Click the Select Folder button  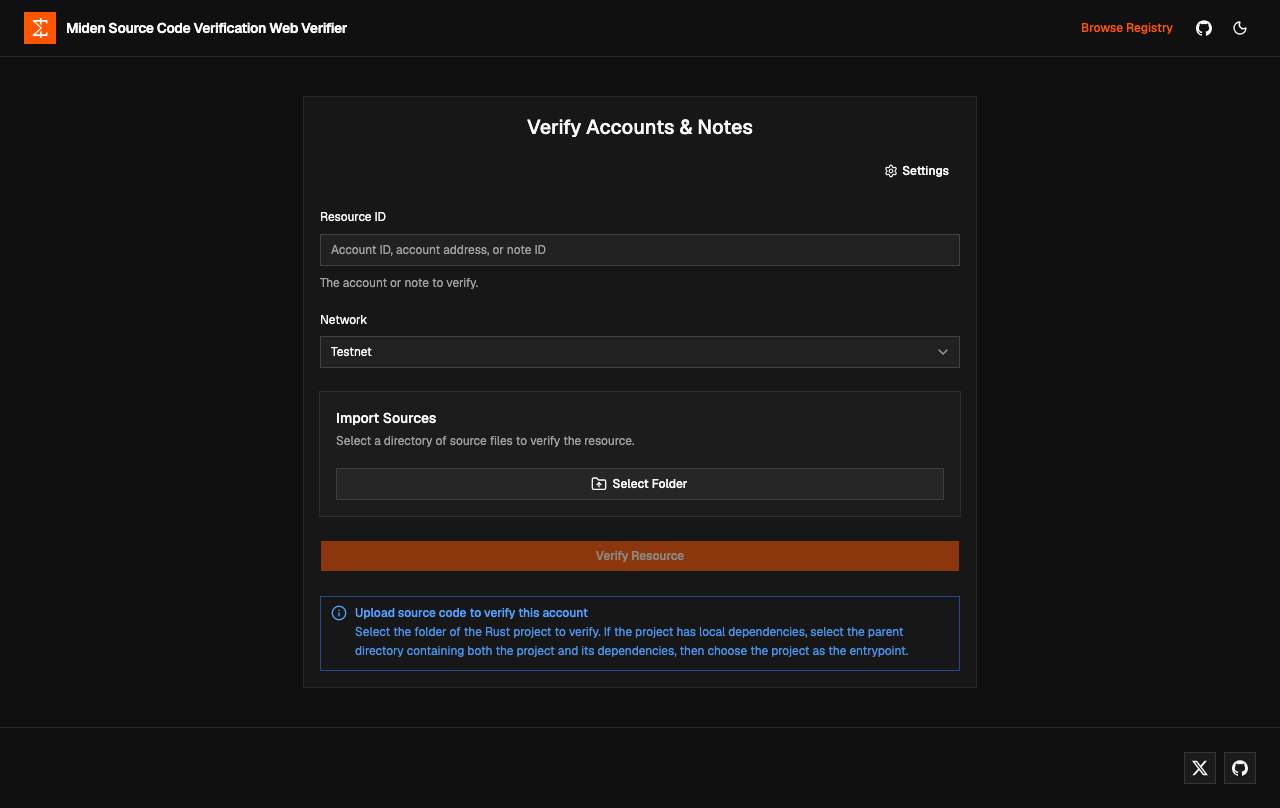point(640,484)
